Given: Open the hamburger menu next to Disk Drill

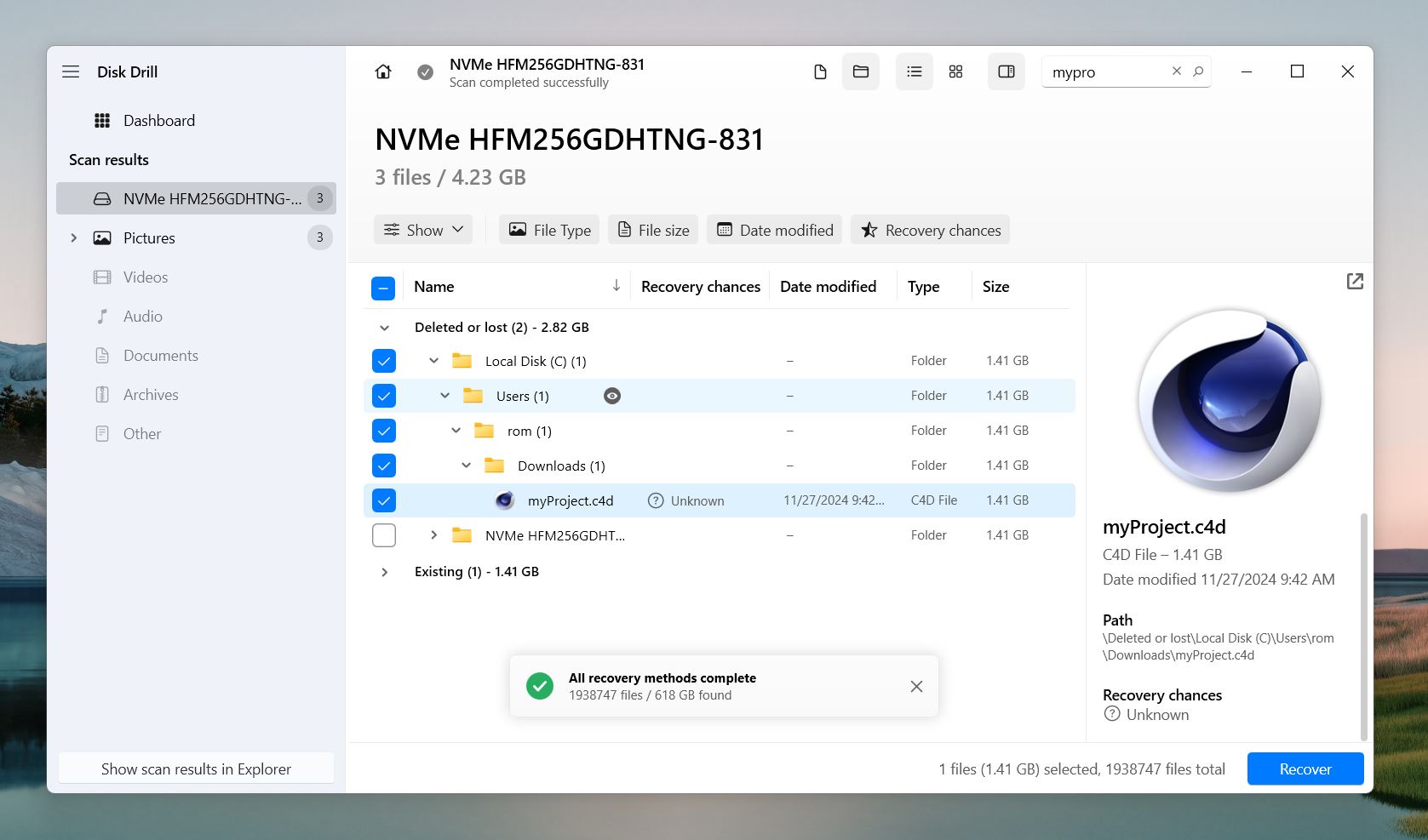Looking at the screenshot, I should 71,71.
